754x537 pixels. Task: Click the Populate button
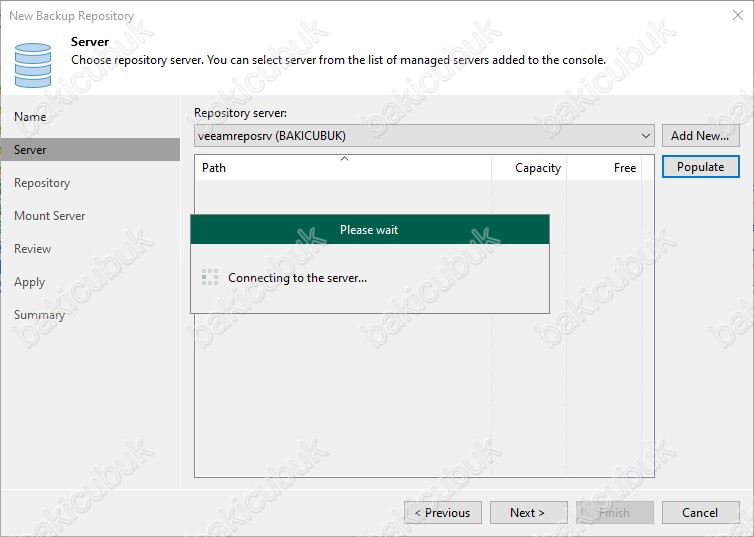[x=701, y=167]
